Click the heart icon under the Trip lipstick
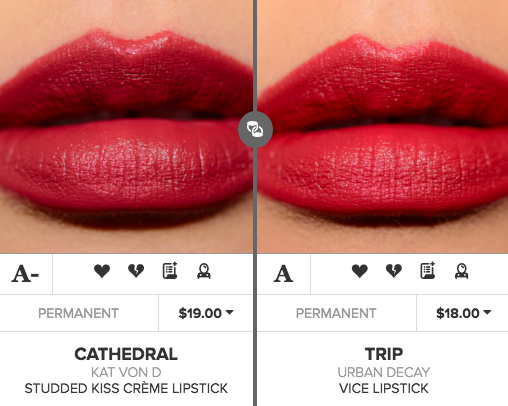 click(360, 271)
